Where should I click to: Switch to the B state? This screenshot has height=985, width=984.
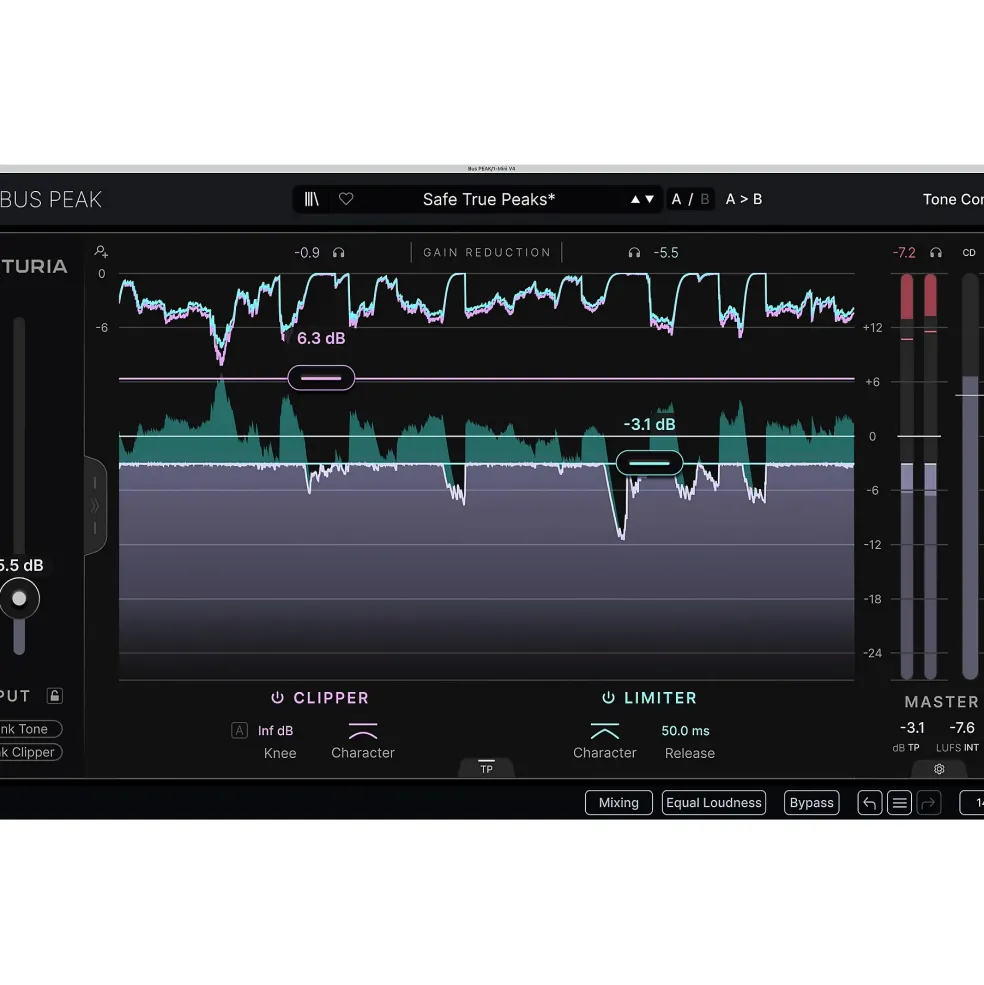tap(705, 199)
